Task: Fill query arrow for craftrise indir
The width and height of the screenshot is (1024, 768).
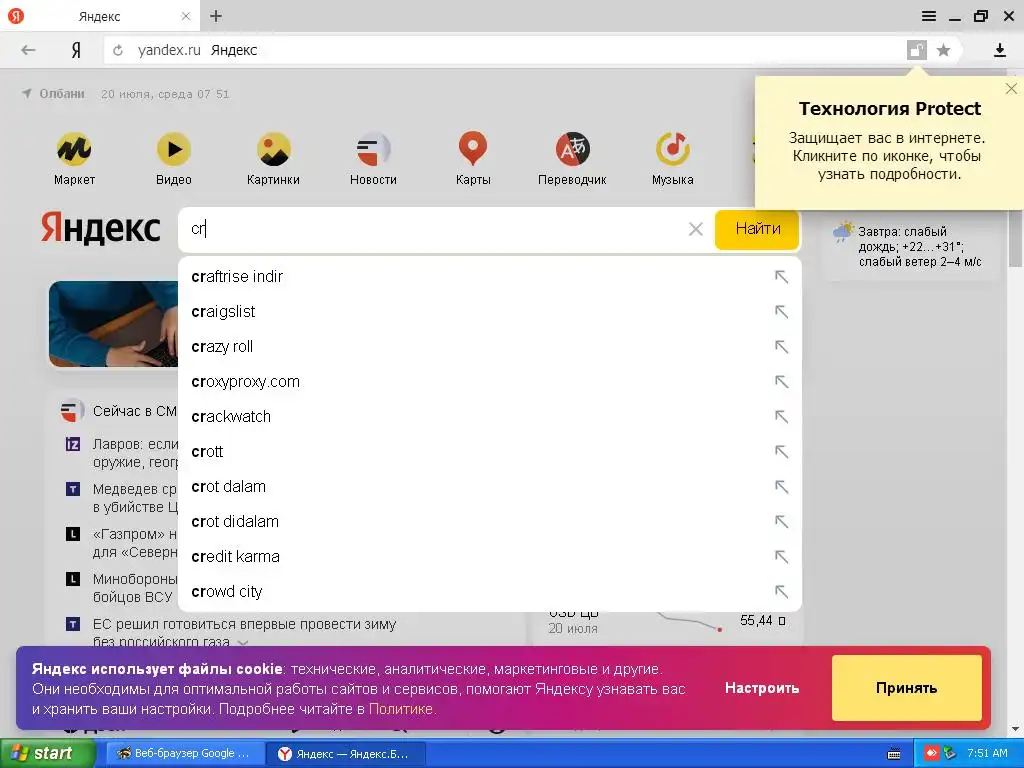Action: click(781, 277)
